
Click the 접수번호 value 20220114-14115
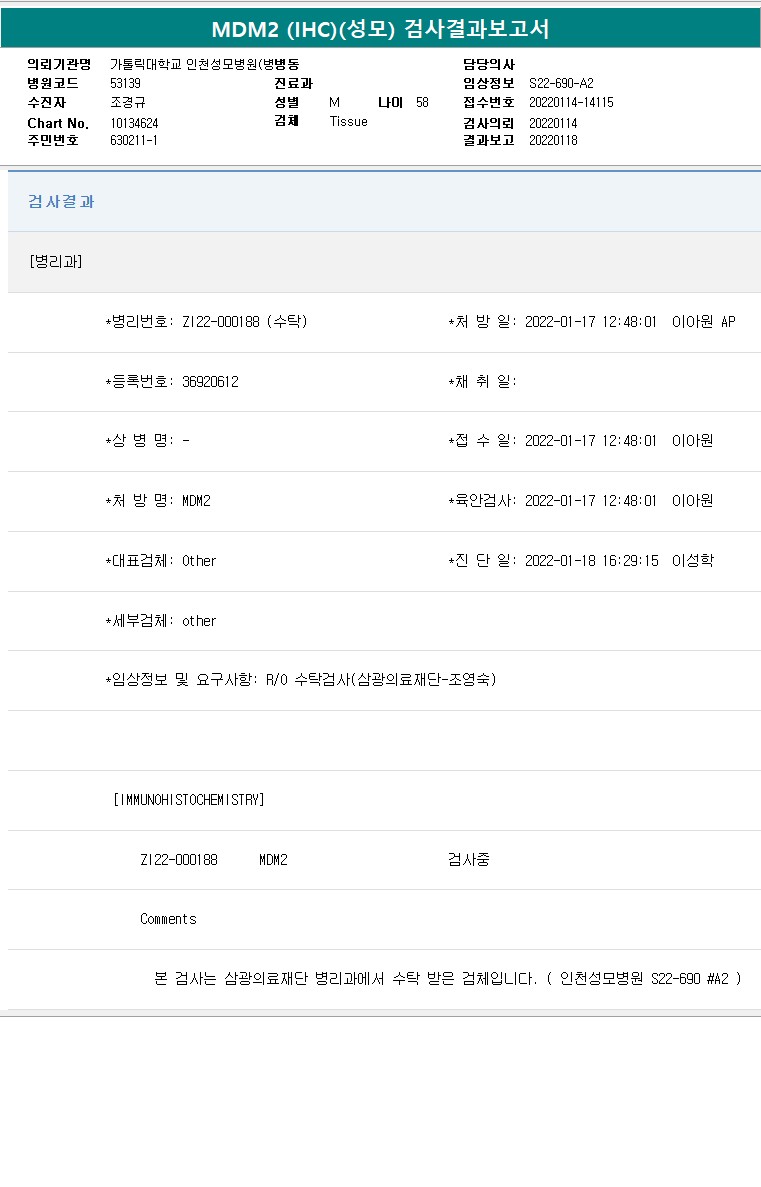pyautogui.click(x=571, y=102)
